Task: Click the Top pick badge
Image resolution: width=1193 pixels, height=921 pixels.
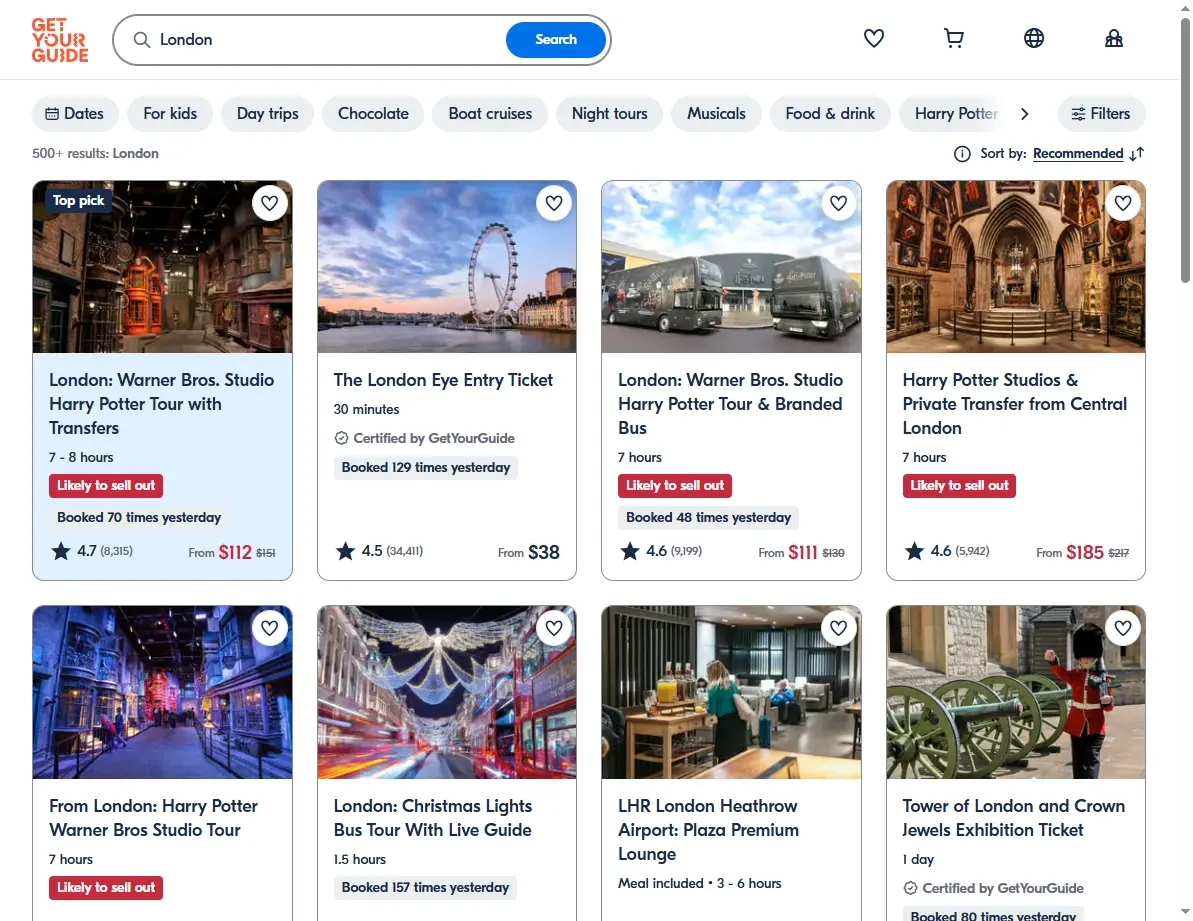Action: [x=78, y=201]
